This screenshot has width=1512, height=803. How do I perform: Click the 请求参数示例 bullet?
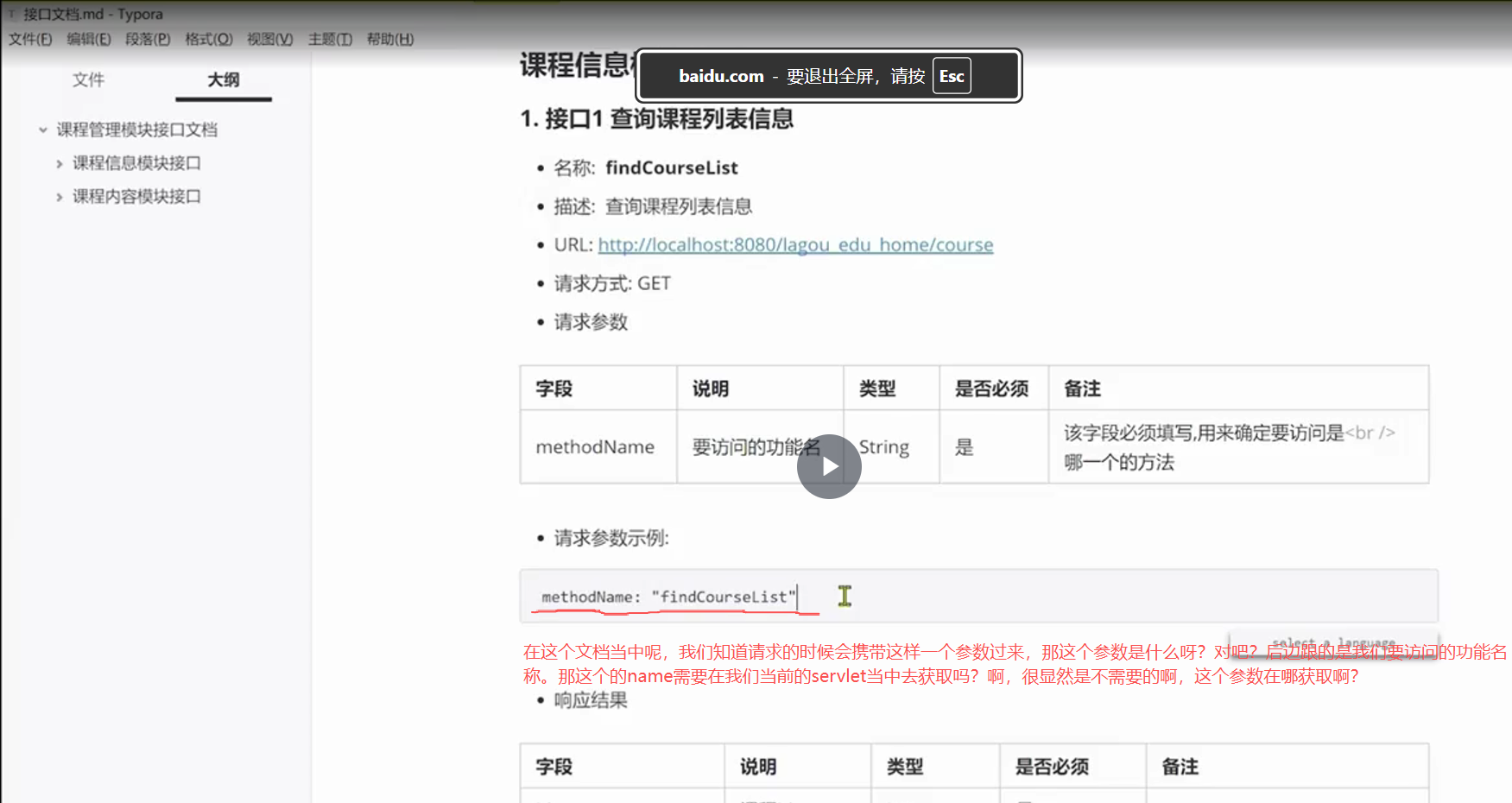pyautogui.click(x=611, y=538)
